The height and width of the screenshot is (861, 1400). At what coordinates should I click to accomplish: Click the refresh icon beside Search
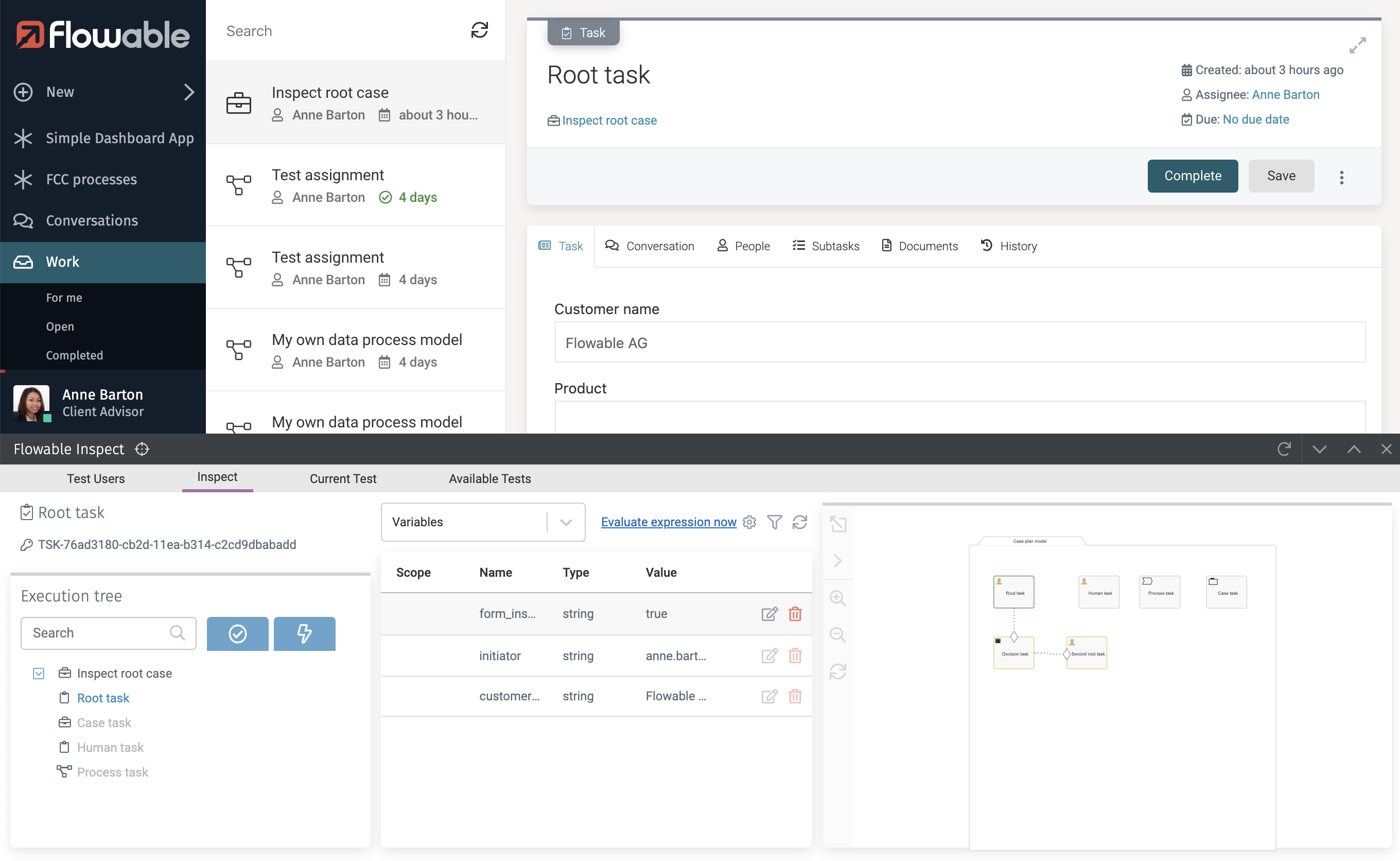pyautogui.click(x=479, y=30)
